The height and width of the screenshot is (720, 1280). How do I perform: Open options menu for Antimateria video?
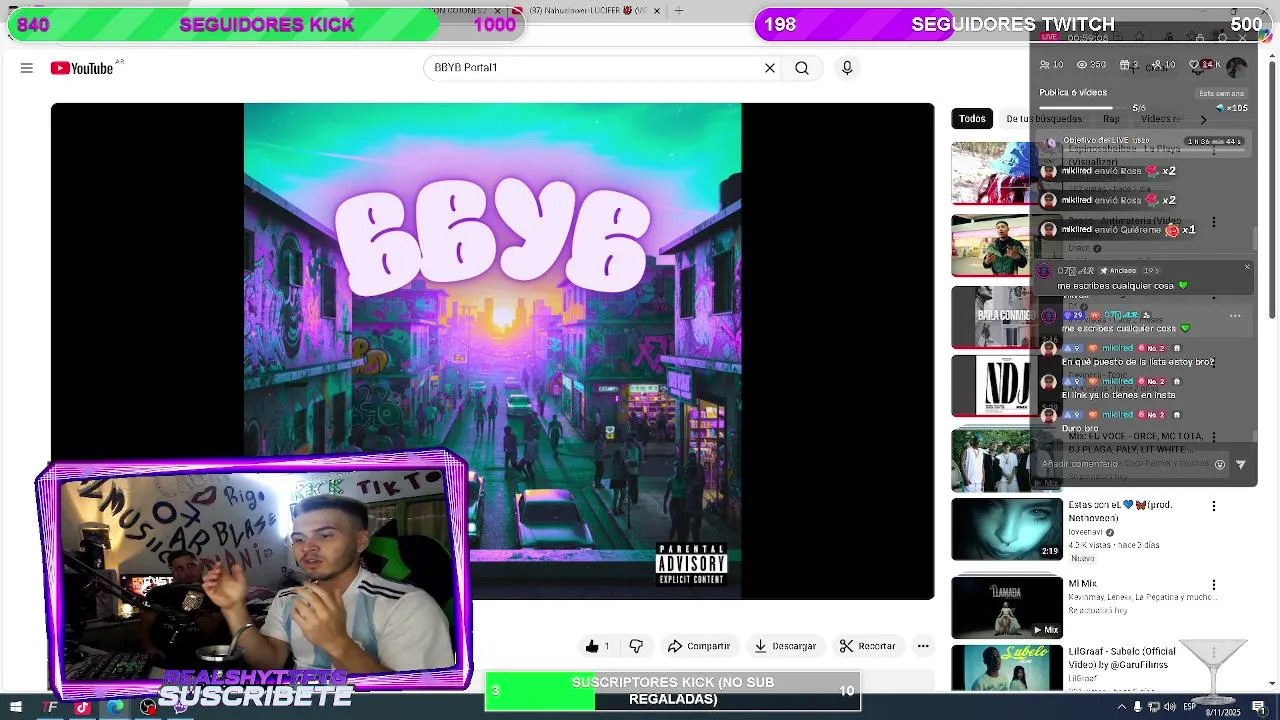[x=1214, y=222]
